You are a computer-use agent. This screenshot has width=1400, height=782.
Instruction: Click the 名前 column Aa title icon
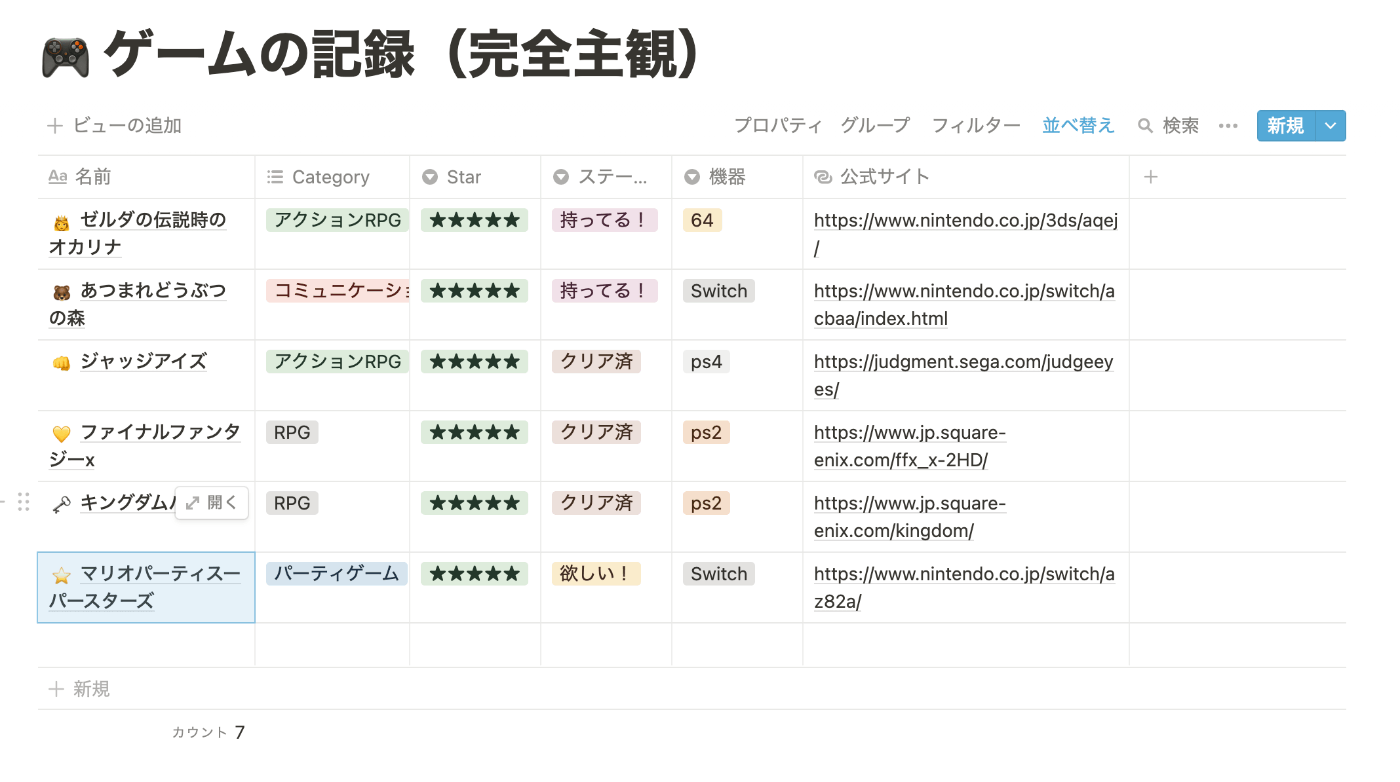[x=58, y=177]
